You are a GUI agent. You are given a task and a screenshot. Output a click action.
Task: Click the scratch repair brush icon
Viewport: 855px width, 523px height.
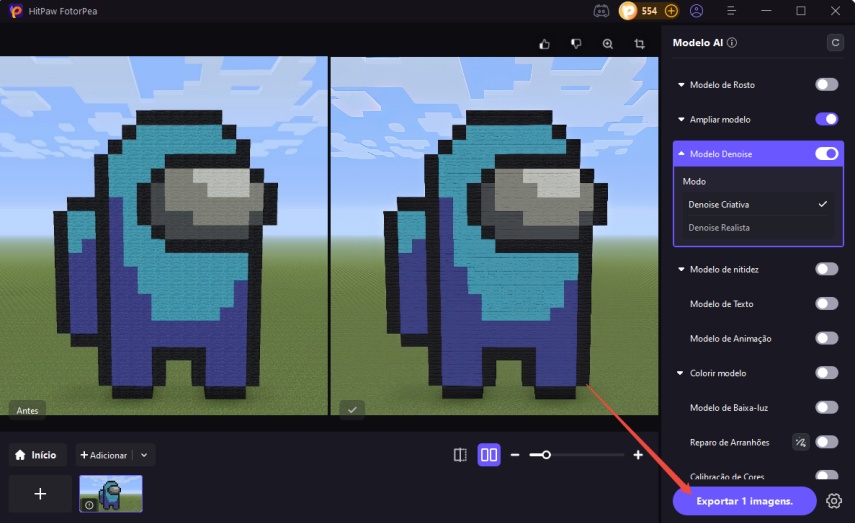tap(800, 442)
